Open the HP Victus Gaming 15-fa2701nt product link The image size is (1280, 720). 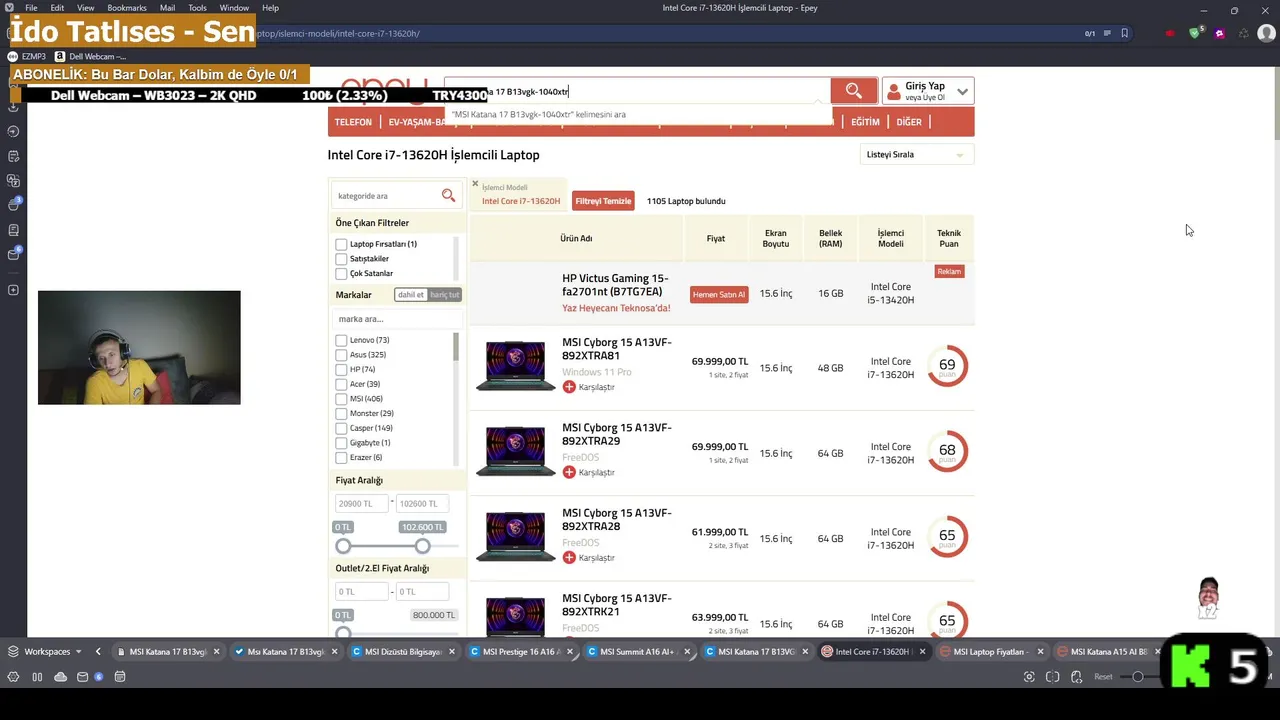tap(615, 285)
